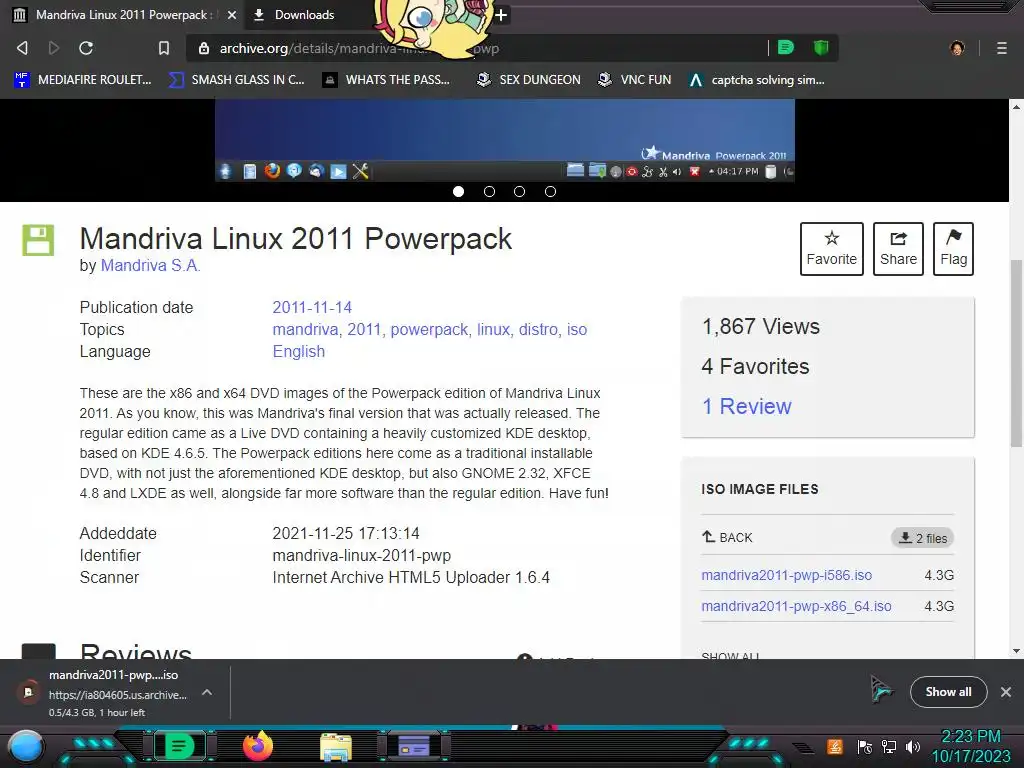Open the orange tray application icon
1024x768 pixels.
click(x=835, y=746)
